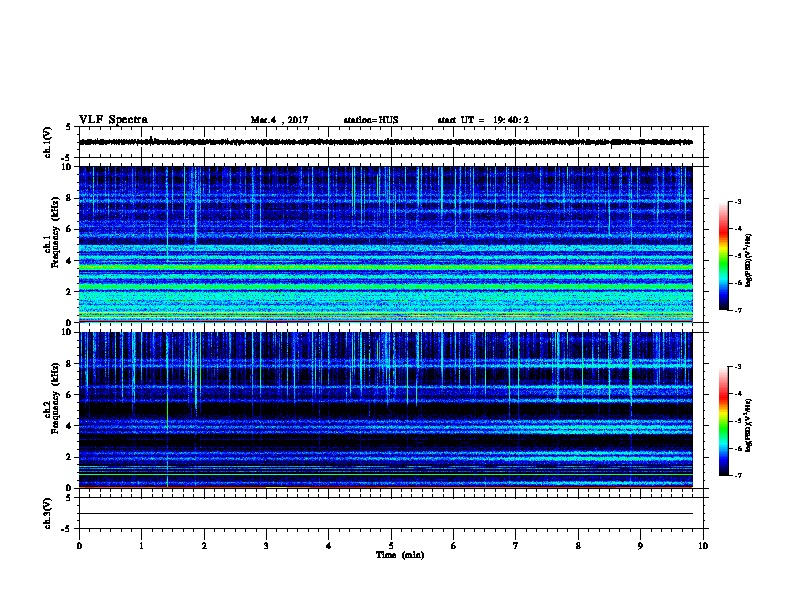Click the "VLF Spectra" plot title
792x612 pixels.
[113, 120]
